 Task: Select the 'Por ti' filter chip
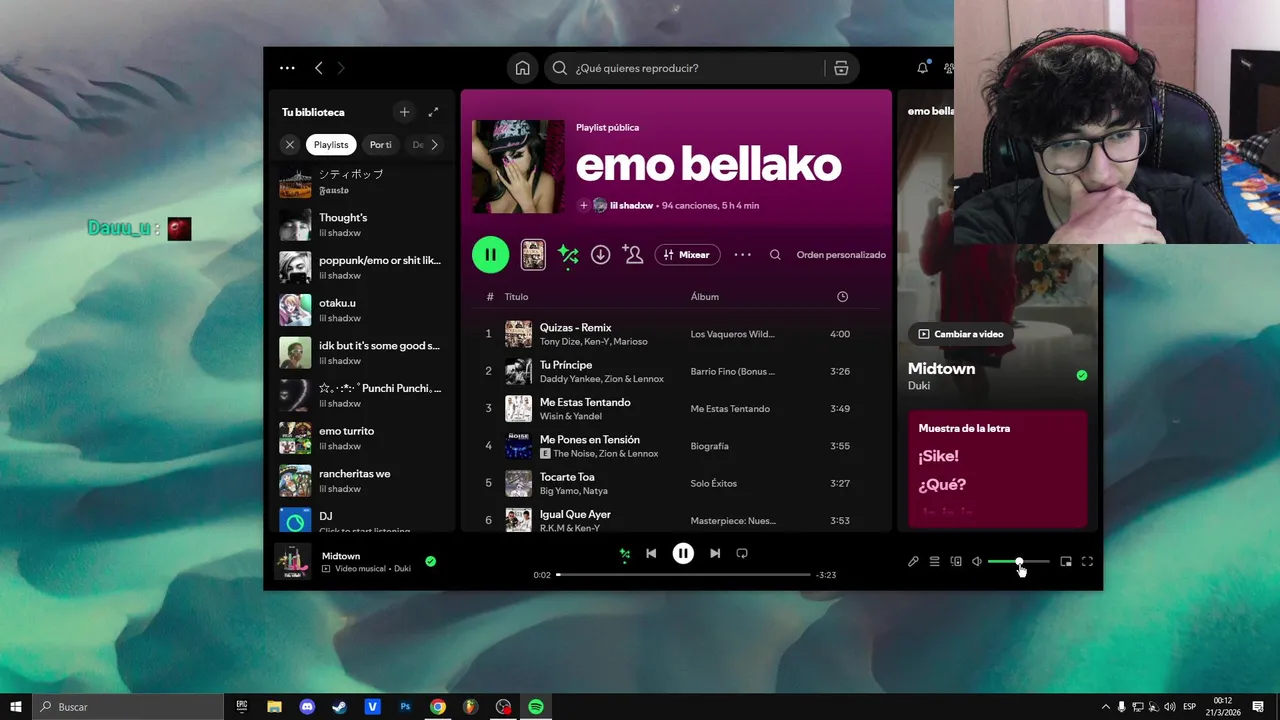381,145
